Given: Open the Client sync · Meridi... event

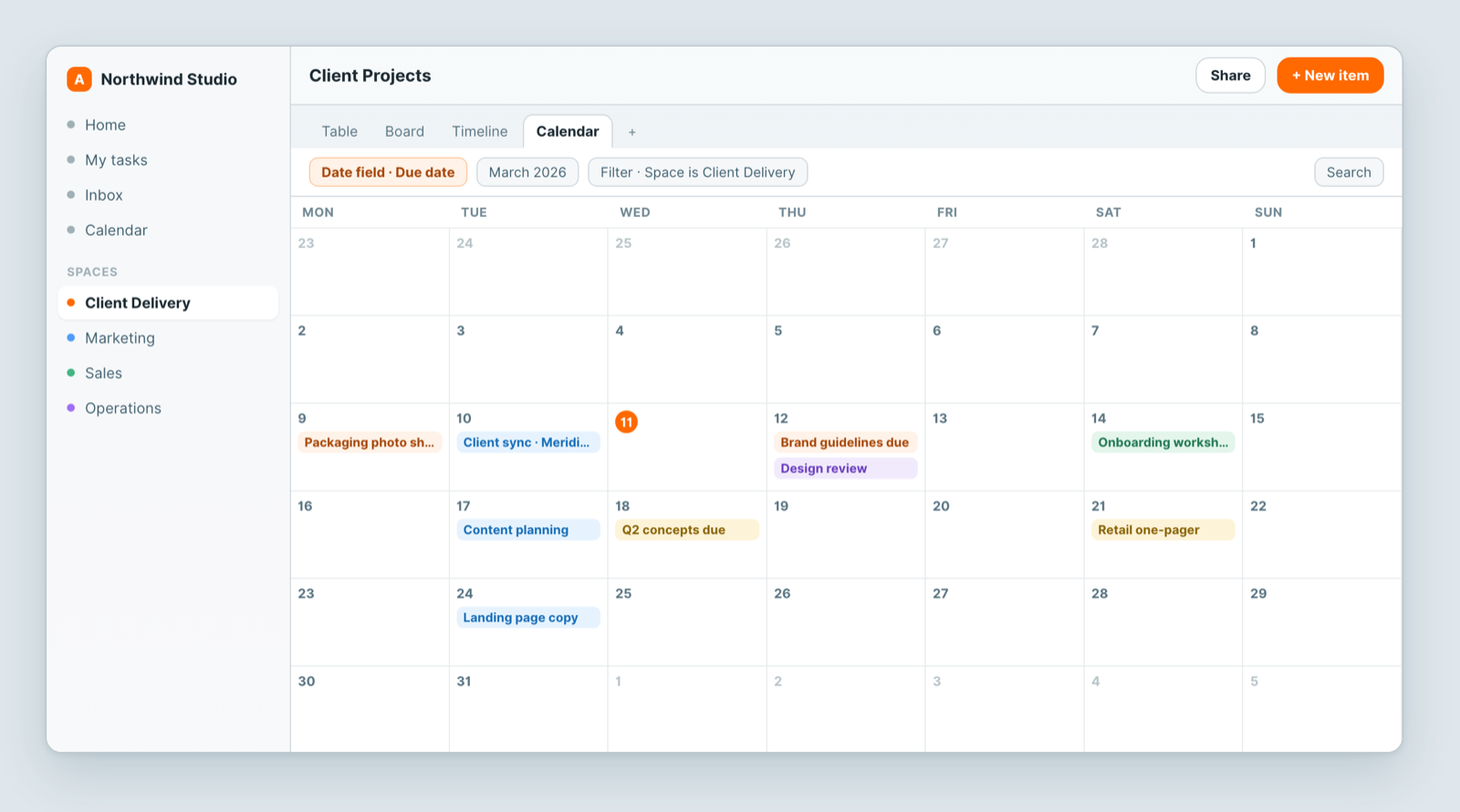Looking at the screenshot, I should [528, 442].
